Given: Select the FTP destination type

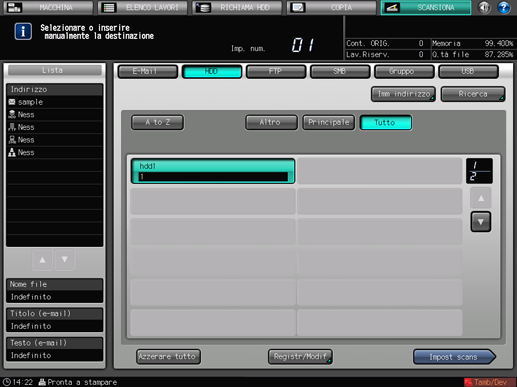Looking at the screenshot, I should tap(276, 71).
